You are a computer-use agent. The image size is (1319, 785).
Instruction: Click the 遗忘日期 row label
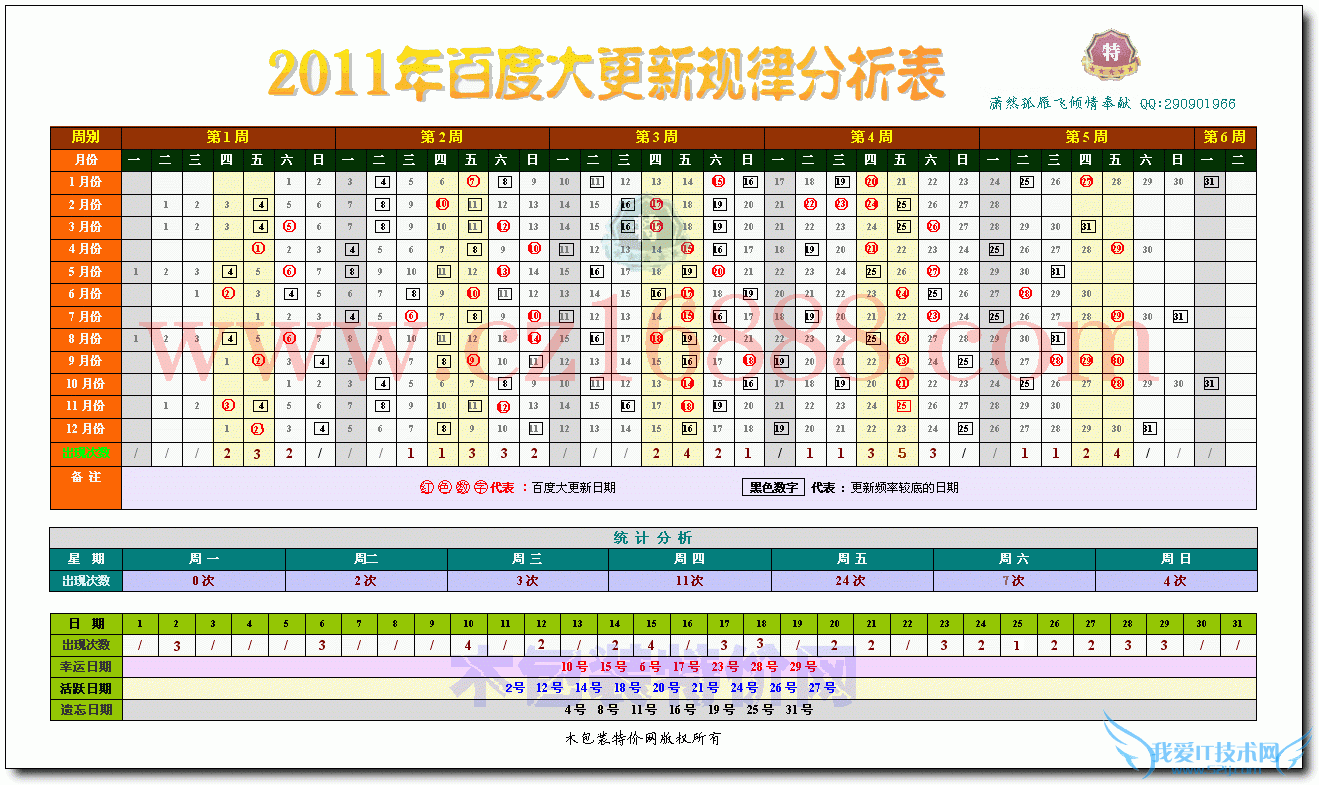tap(86, 710)
